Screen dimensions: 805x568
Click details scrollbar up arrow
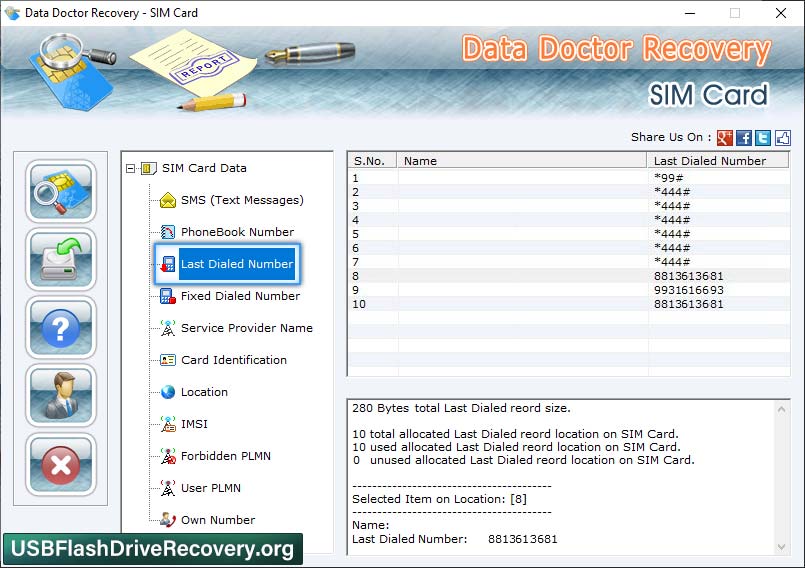pyautogui.click(x=781, y=409)
